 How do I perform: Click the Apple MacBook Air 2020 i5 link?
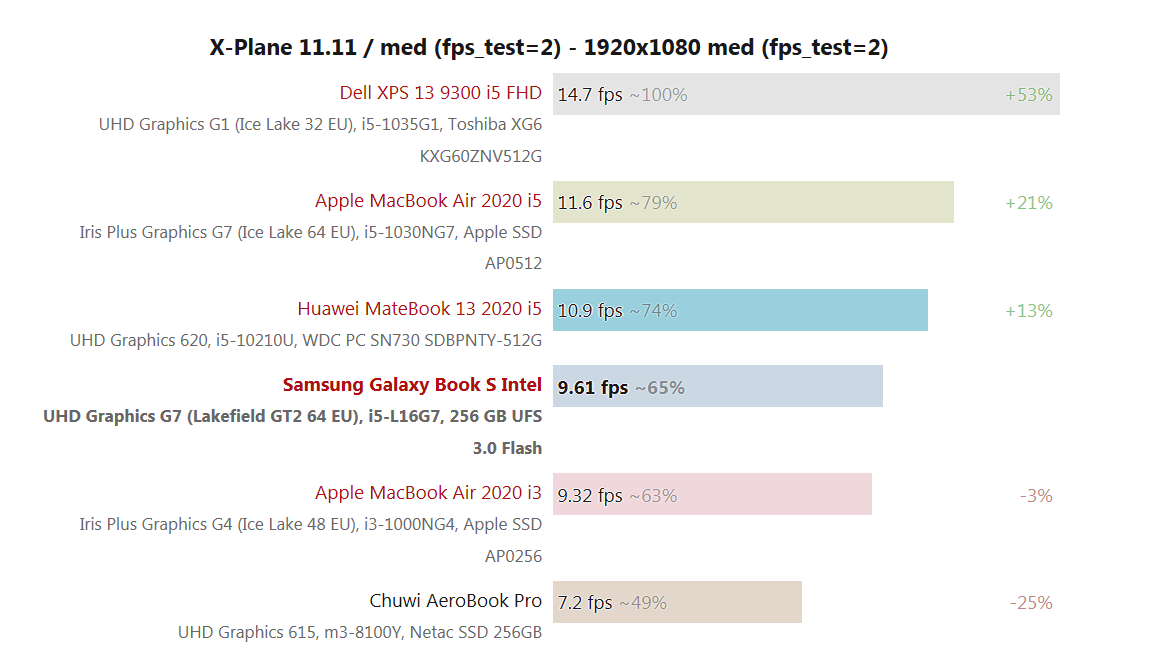(x=428, y=201)
